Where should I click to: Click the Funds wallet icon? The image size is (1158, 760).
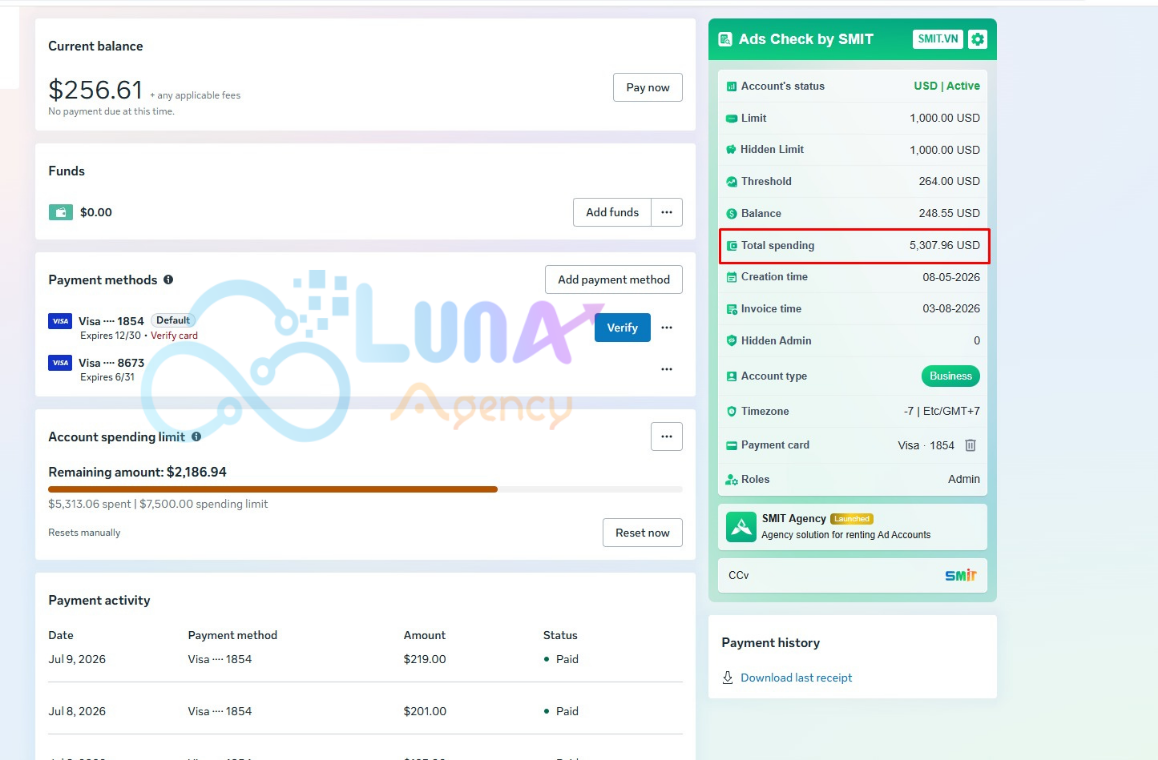[61, 213]
